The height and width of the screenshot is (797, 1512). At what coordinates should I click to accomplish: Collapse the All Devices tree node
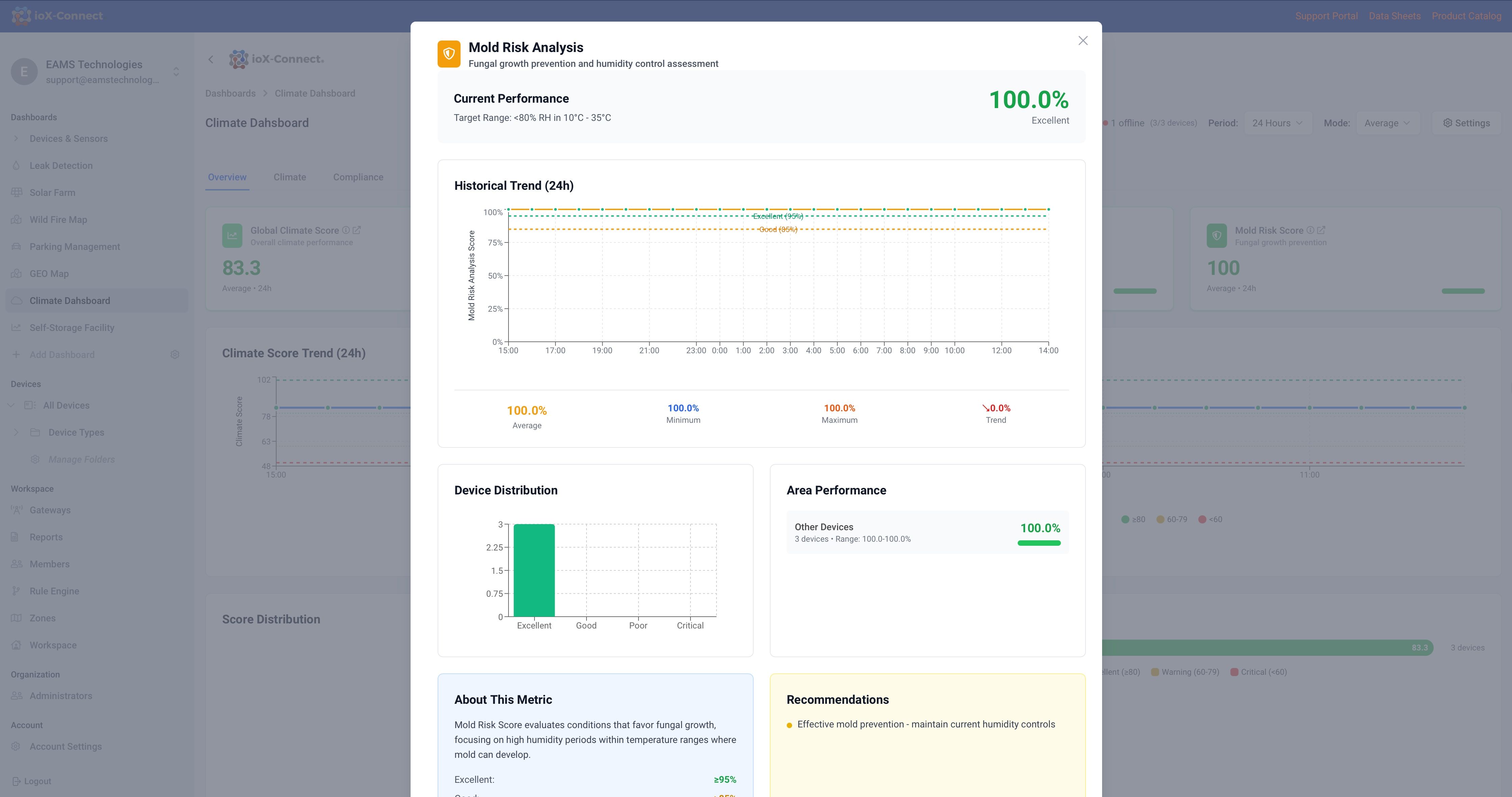coord(10,406)
